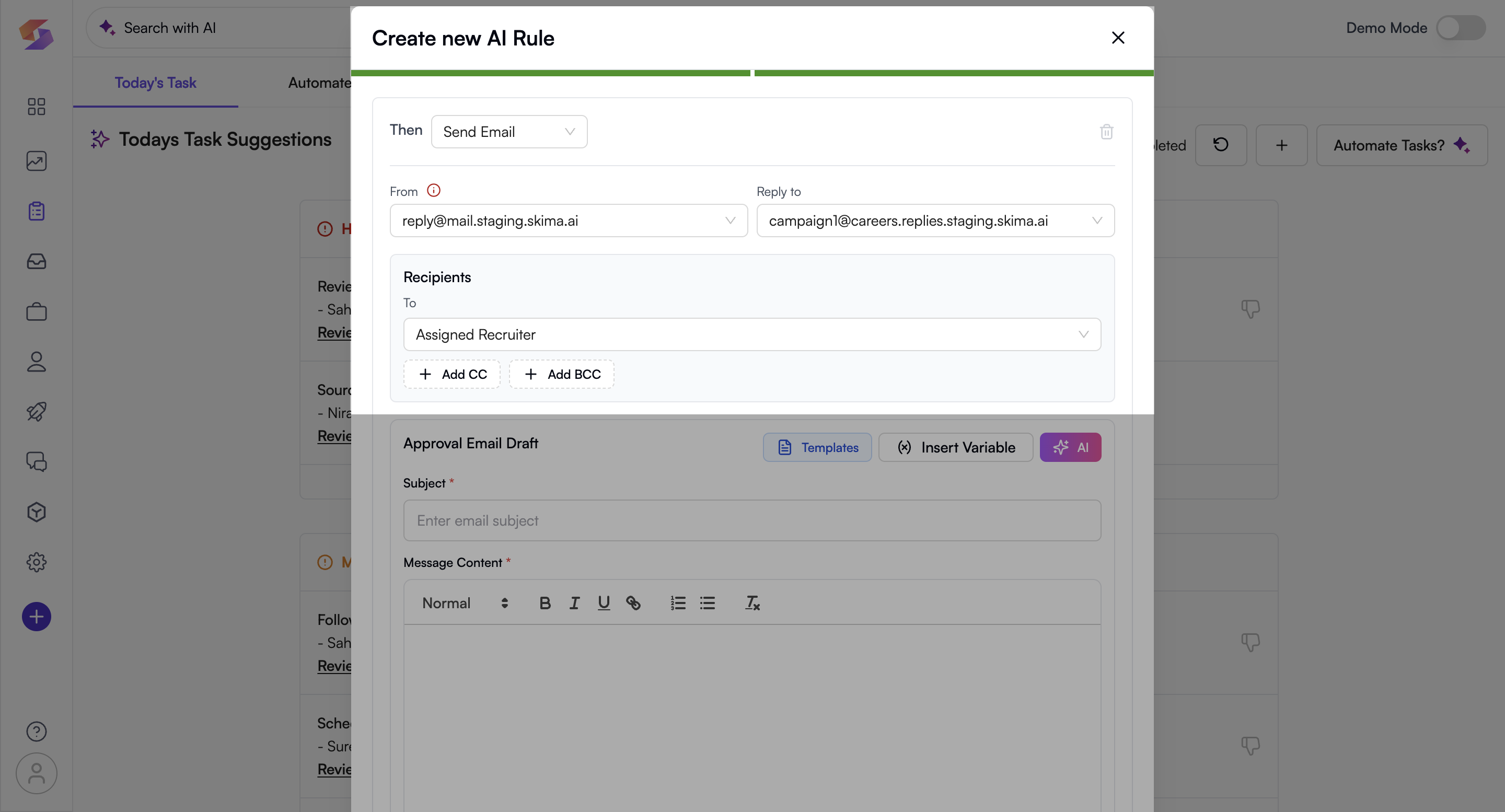Insert a numbered list in message editor

678,603
